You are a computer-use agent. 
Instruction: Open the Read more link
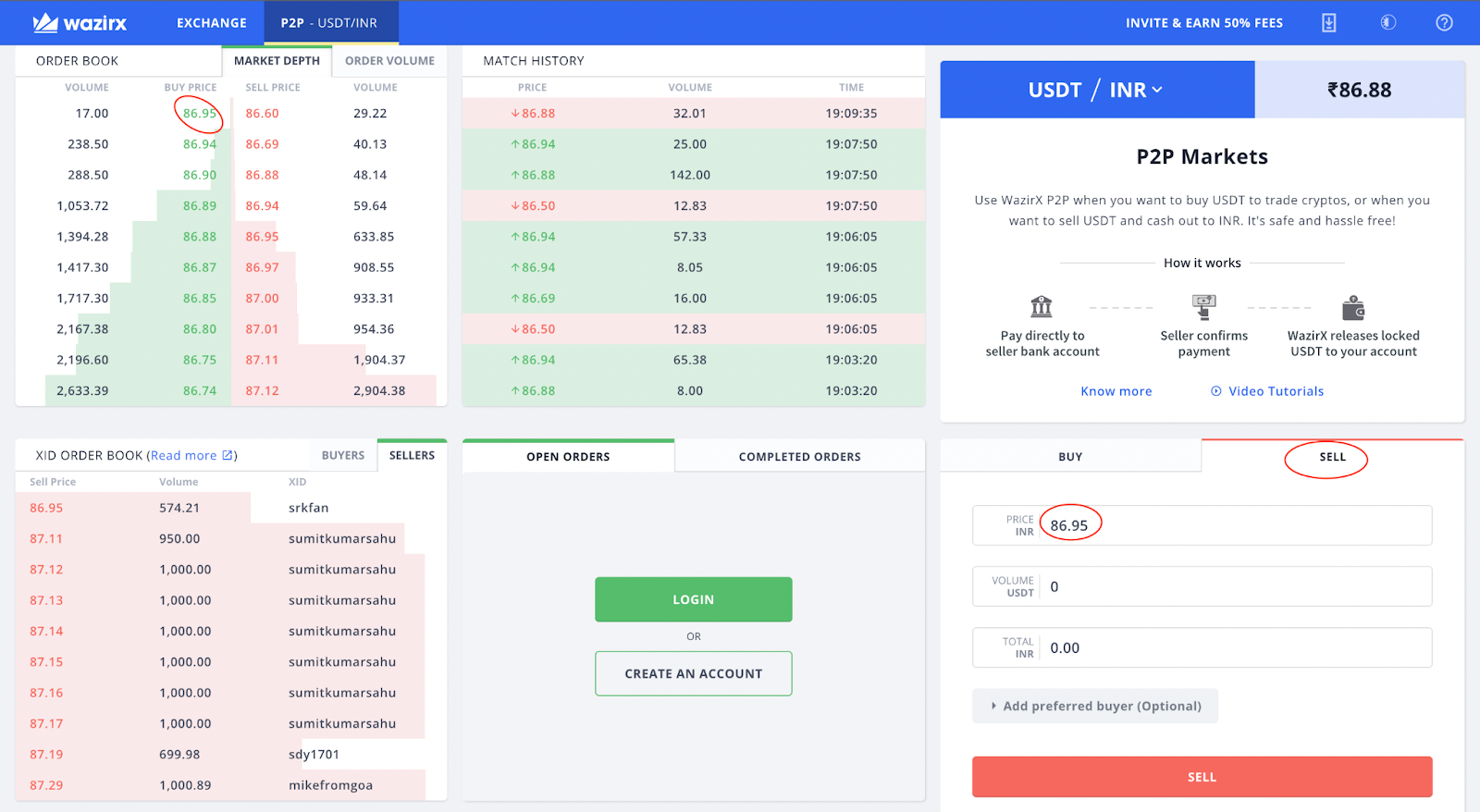183,455
